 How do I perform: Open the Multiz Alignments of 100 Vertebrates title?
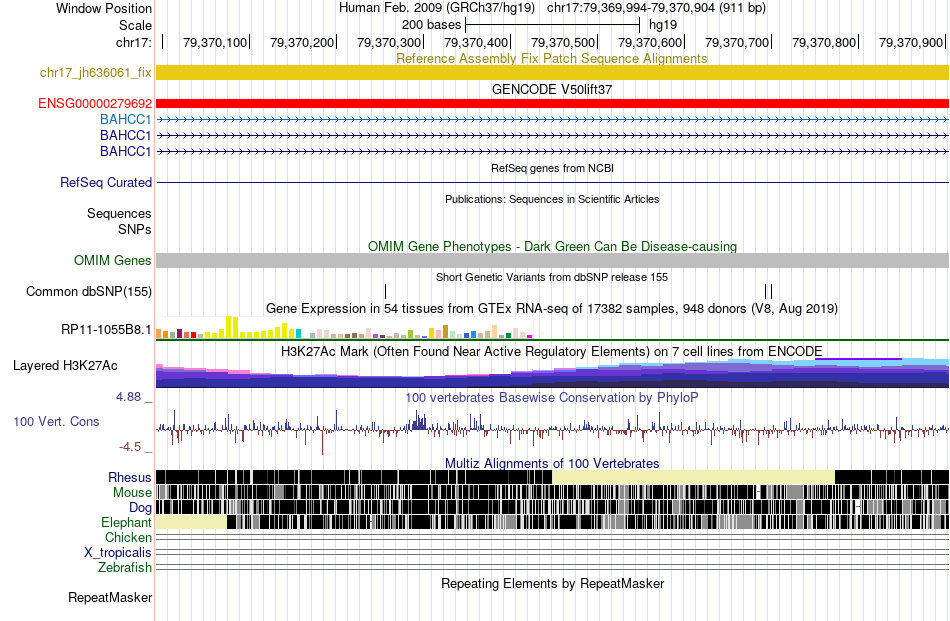pos(552,463)
